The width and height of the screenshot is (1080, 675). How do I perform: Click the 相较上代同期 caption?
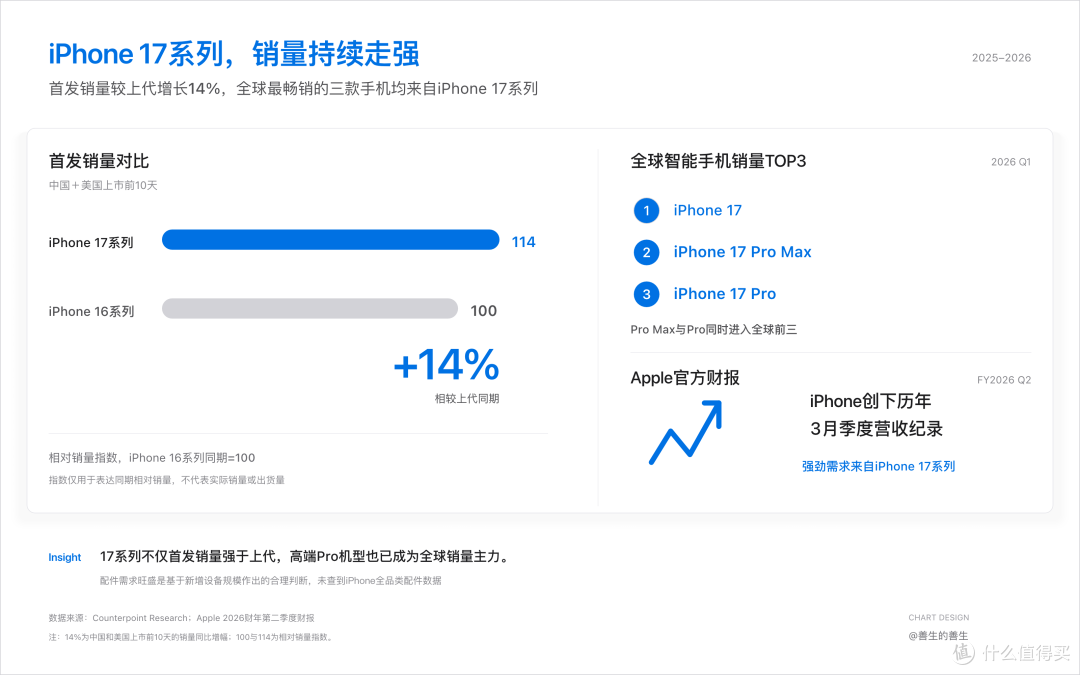[x=466, y=399]
